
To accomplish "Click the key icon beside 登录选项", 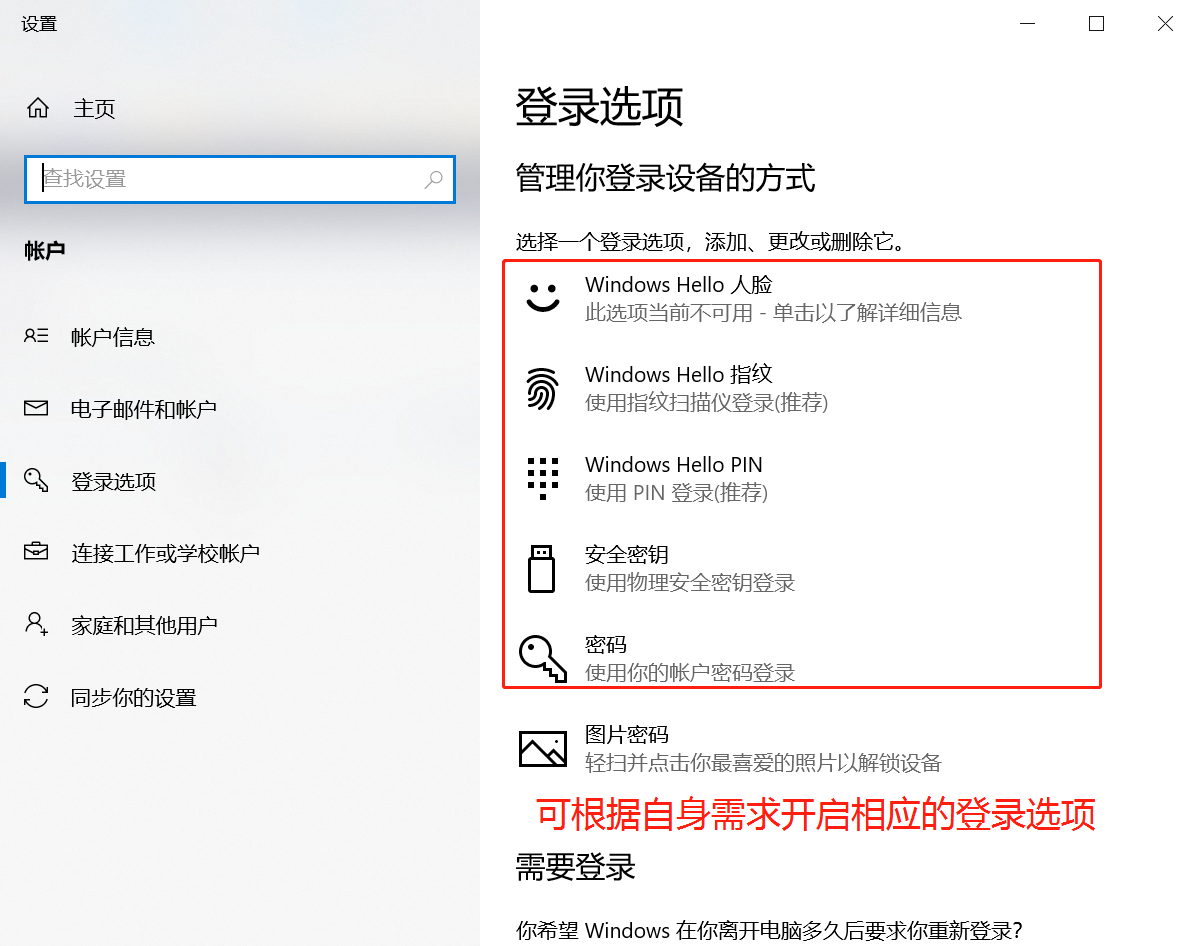I will point(36,480).
